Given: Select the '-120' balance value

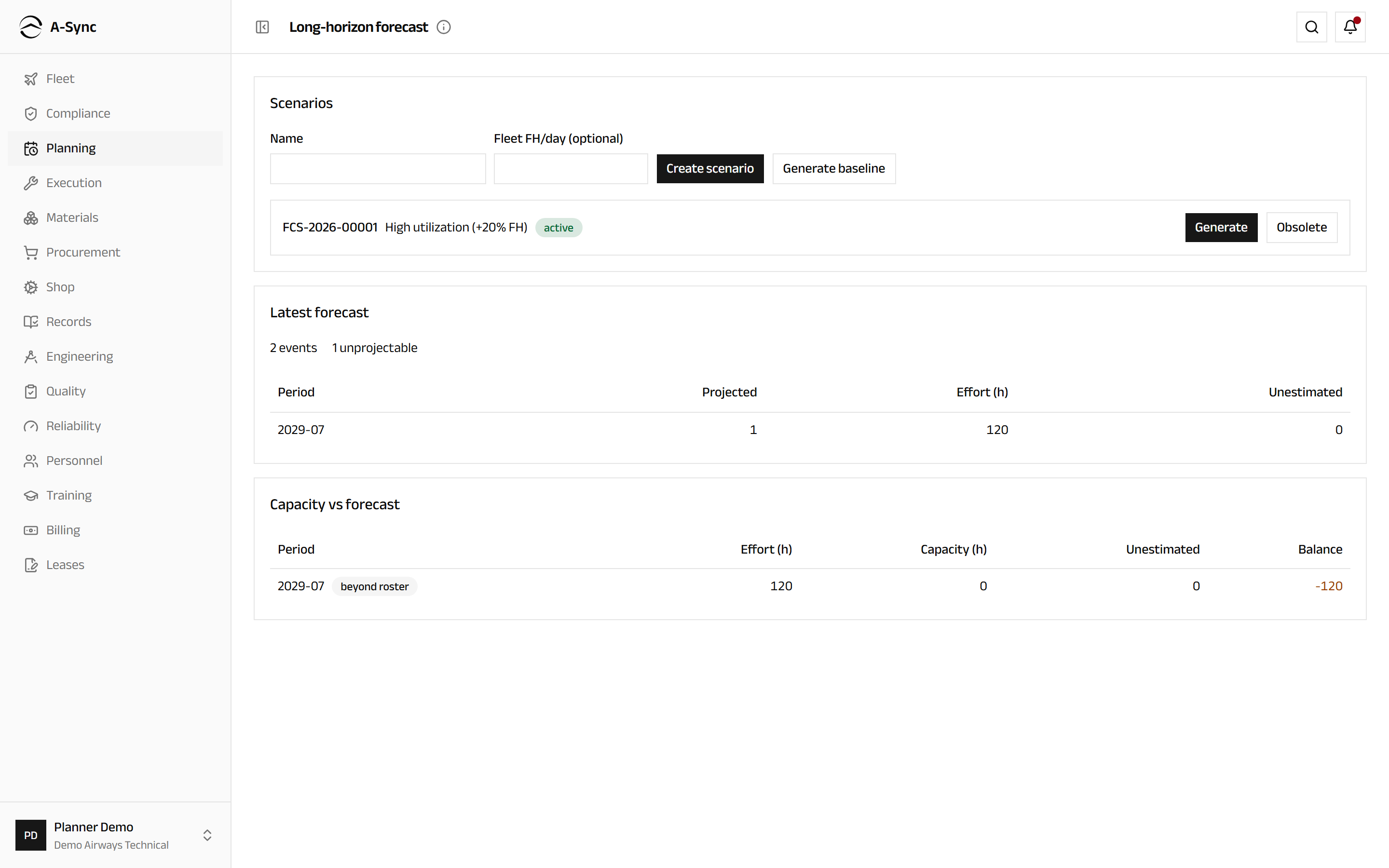Looking at the screenshot, I should [1329, 586].
